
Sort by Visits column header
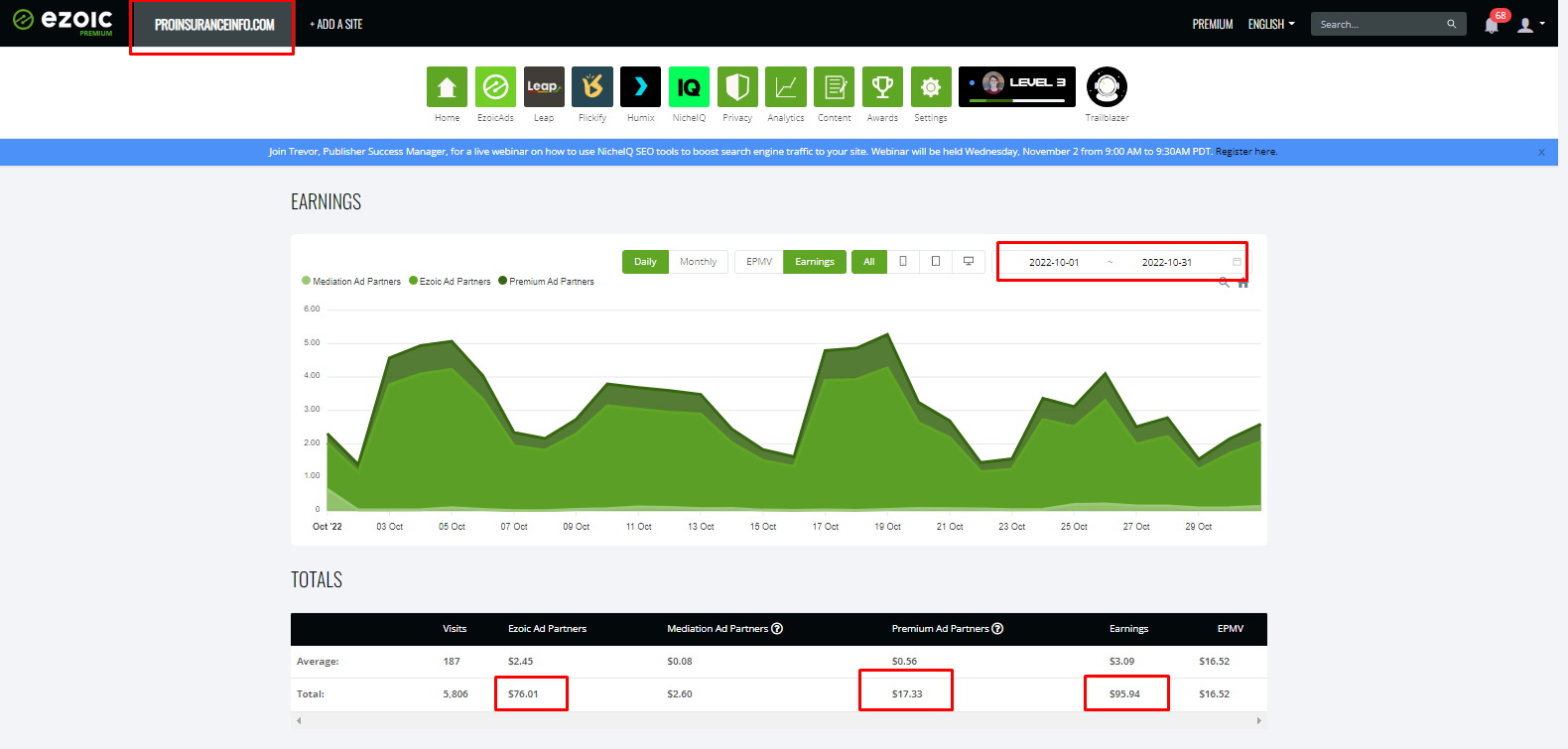click(x=455, y=628)
